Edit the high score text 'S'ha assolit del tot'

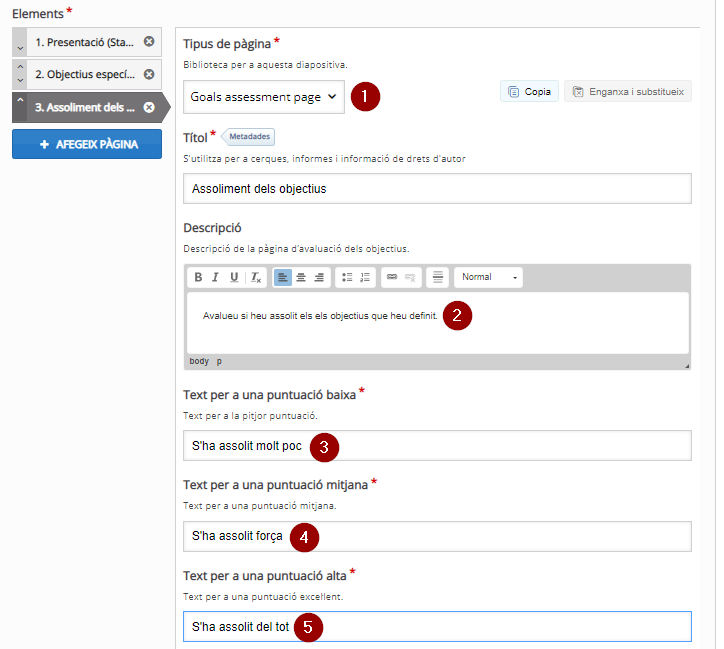pyautogui.click(x=437, y=626)
